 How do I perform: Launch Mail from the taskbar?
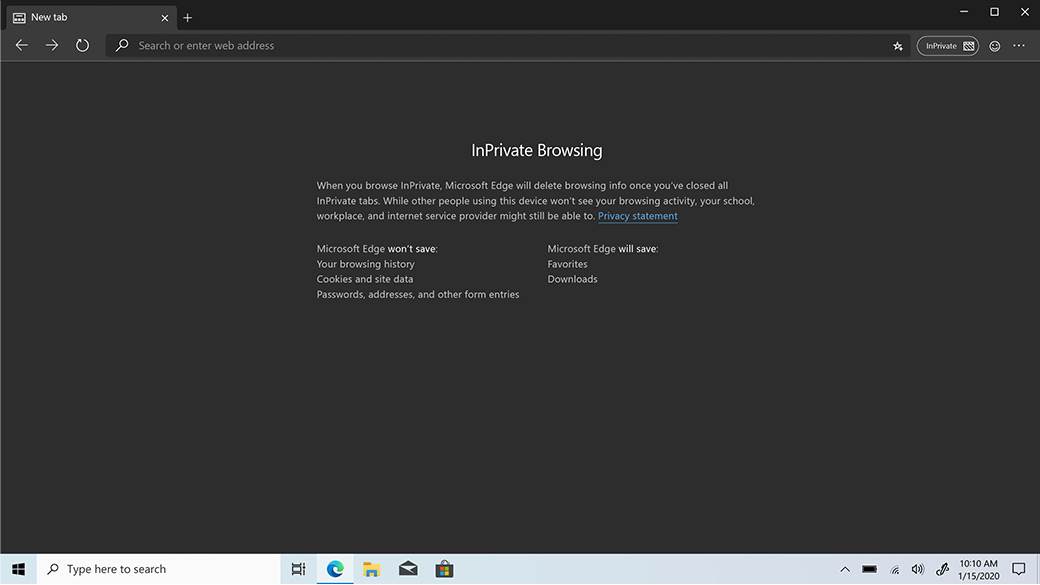point(407,568)
